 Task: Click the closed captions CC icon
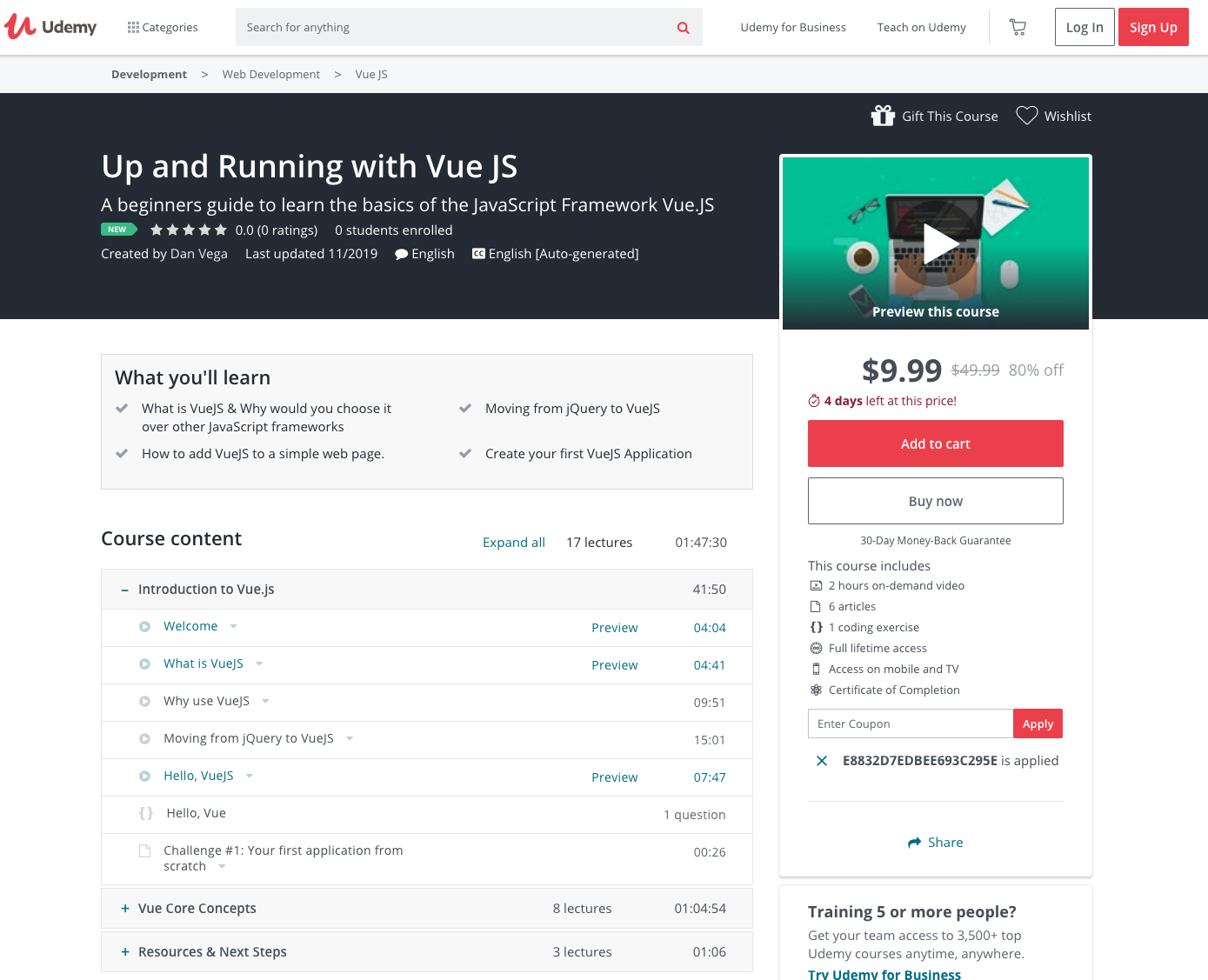pos(478,254)
